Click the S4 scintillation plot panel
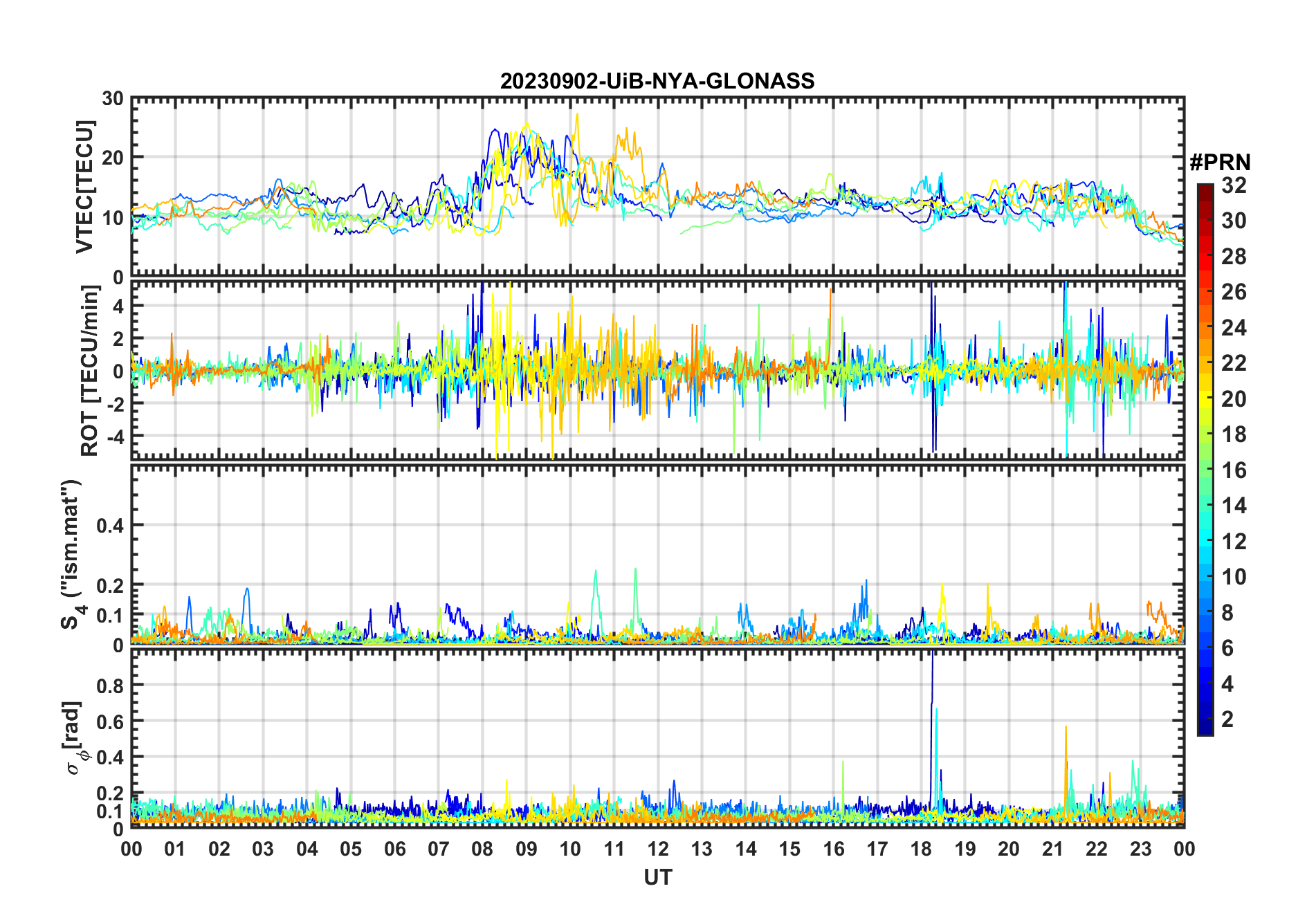 coord(658,554)
